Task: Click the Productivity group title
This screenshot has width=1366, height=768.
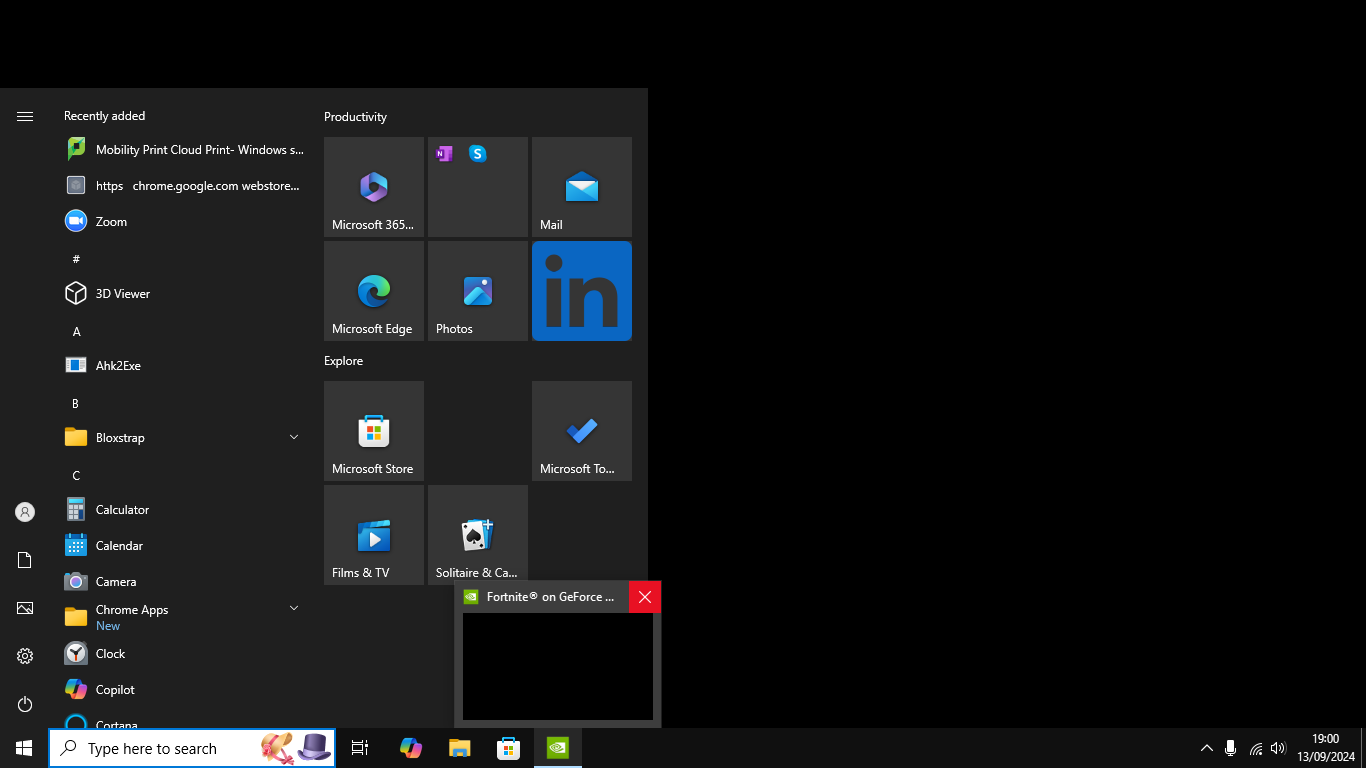Action: pos(355,117)
